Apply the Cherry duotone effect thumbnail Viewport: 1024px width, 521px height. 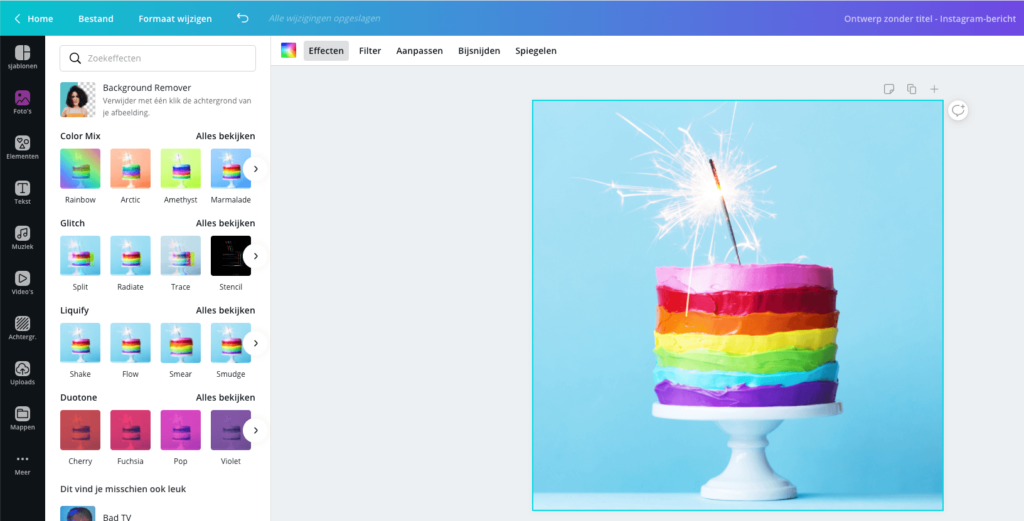80,430
